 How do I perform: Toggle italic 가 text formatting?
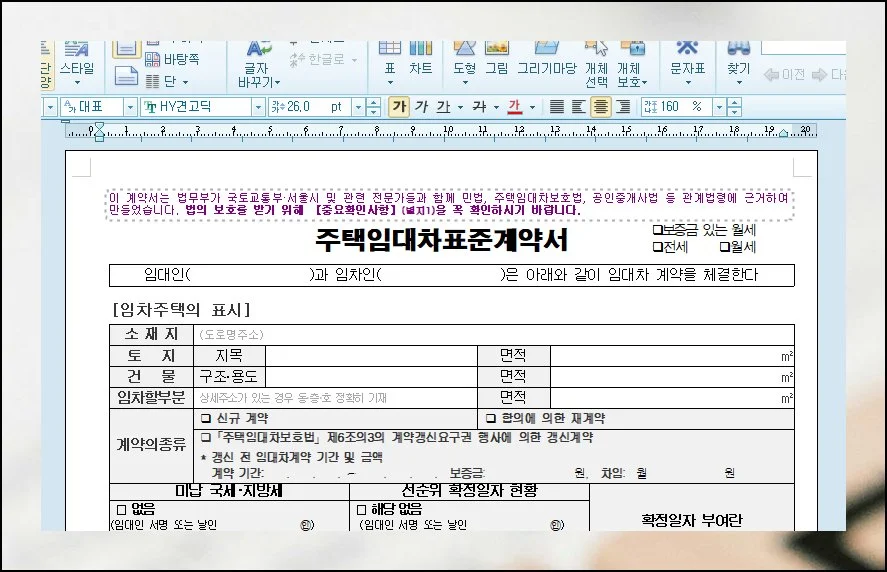[x=421, y=107]
